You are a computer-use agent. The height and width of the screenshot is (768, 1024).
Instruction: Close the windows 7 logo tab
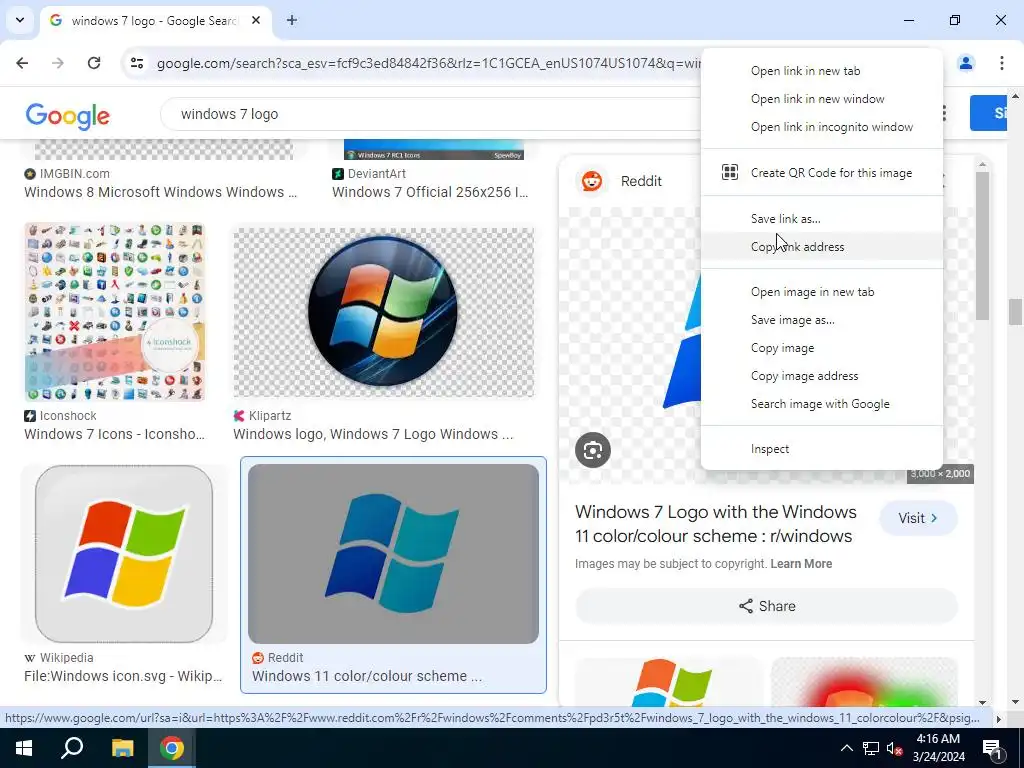click(x=256, y=20)
